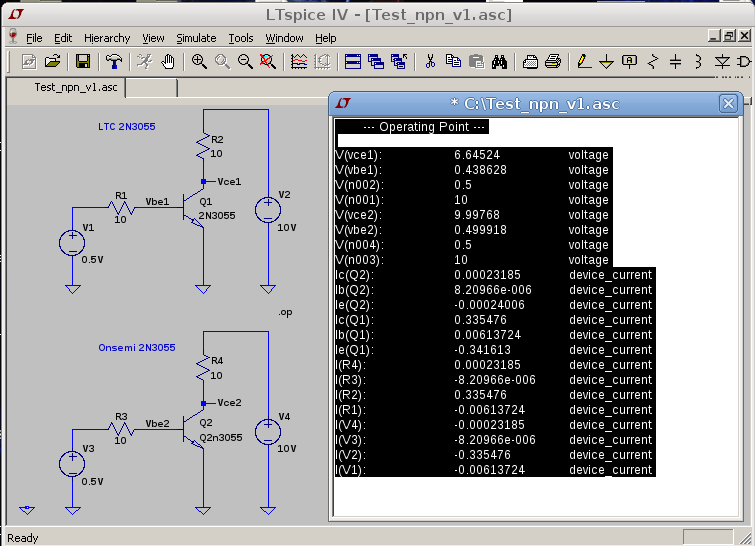Click the Ib(Q2) value 8.20966e-006
The height and width of the screenshot is (546, 755).
493,290
